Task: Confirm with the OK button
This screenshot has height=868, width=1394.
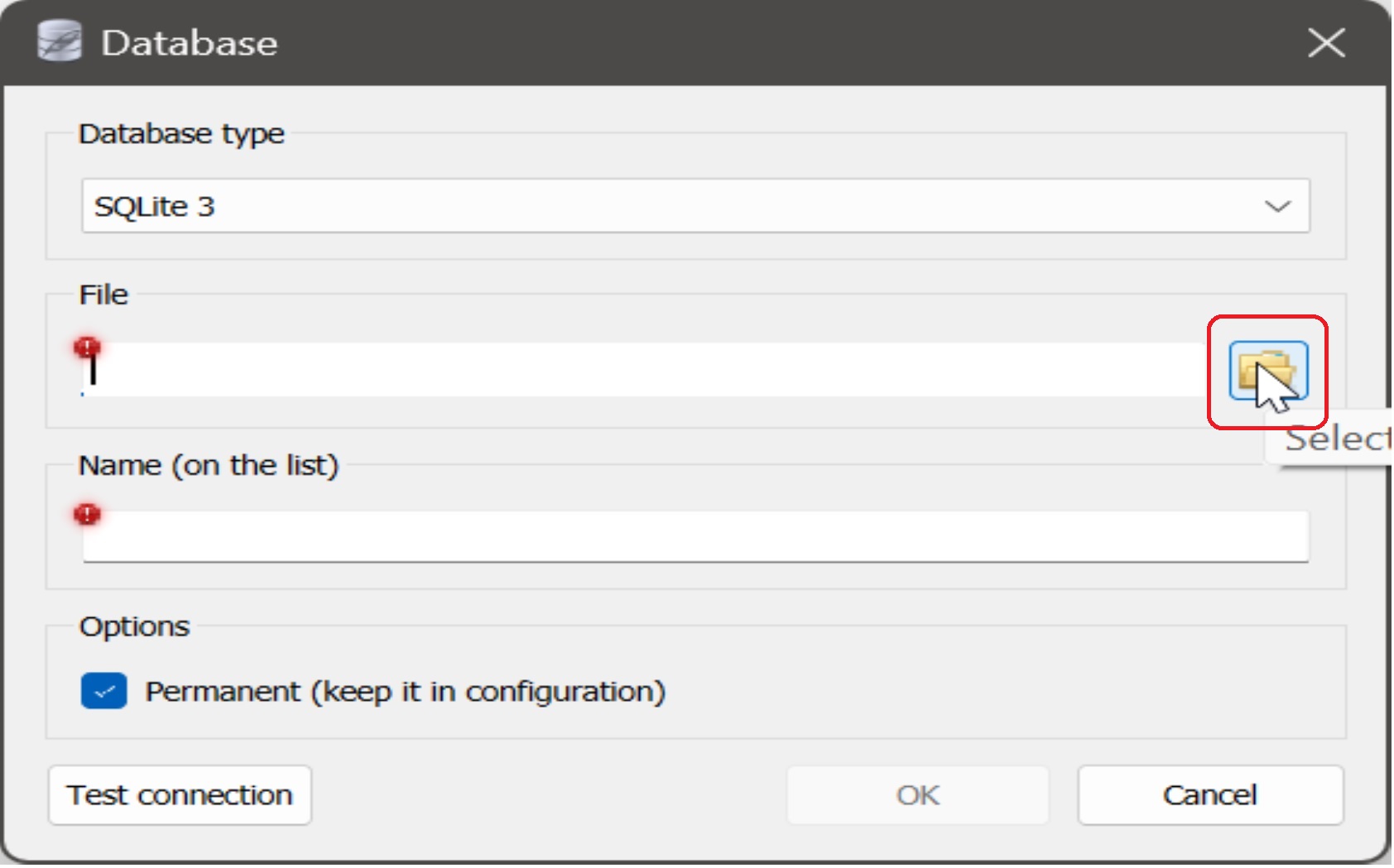Action: pos(919,796)
